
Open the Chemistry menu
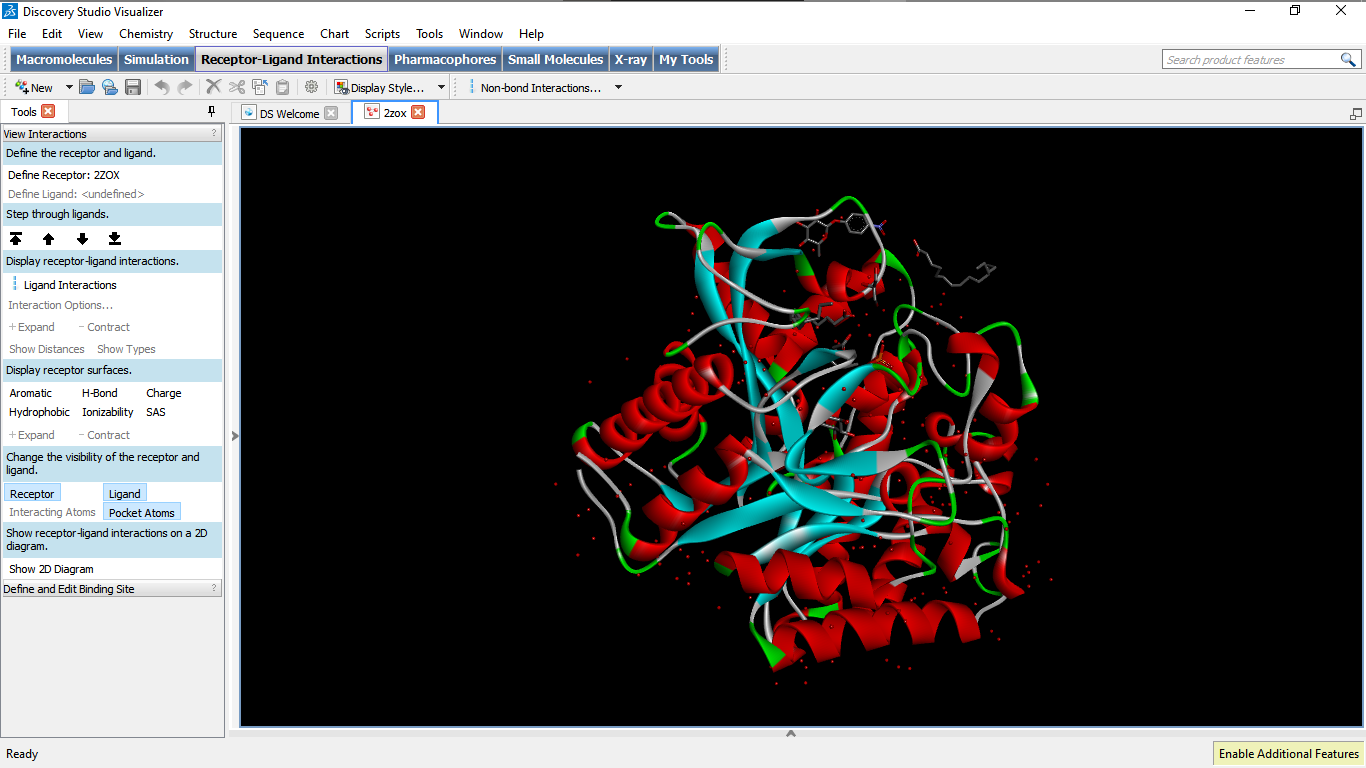click(146, 33)
